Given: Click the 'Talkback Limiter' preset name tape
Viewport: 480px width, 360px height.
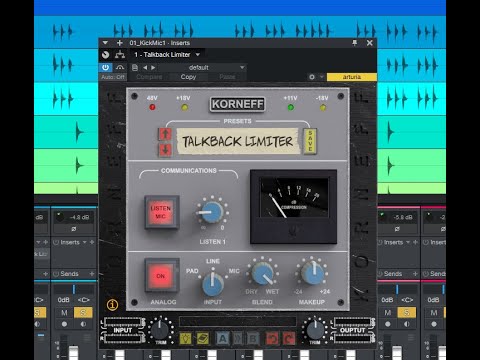Looking at the screenshot, I should click(238, 141).
